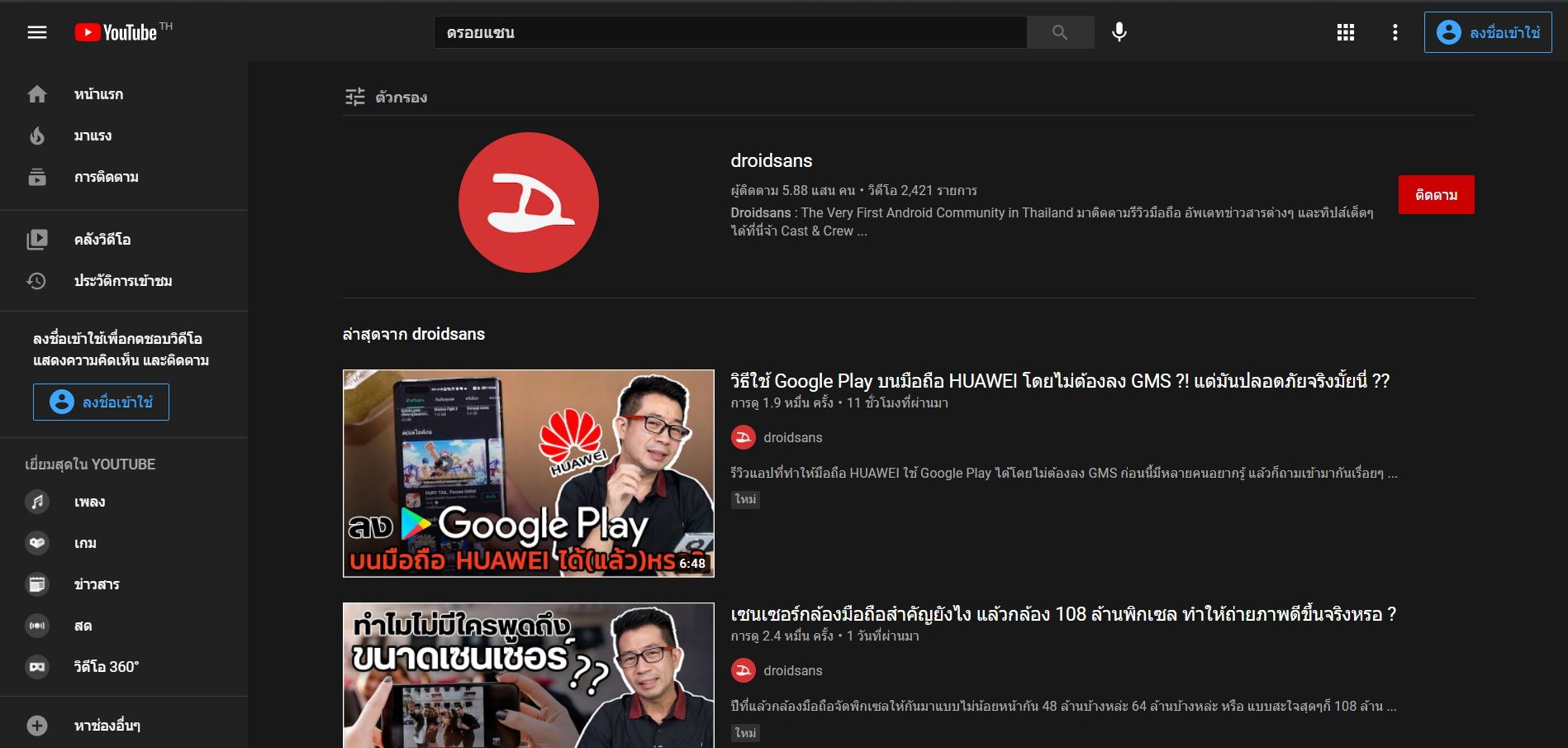Click the droidsans channel avatar

click(x=529, y=202)
